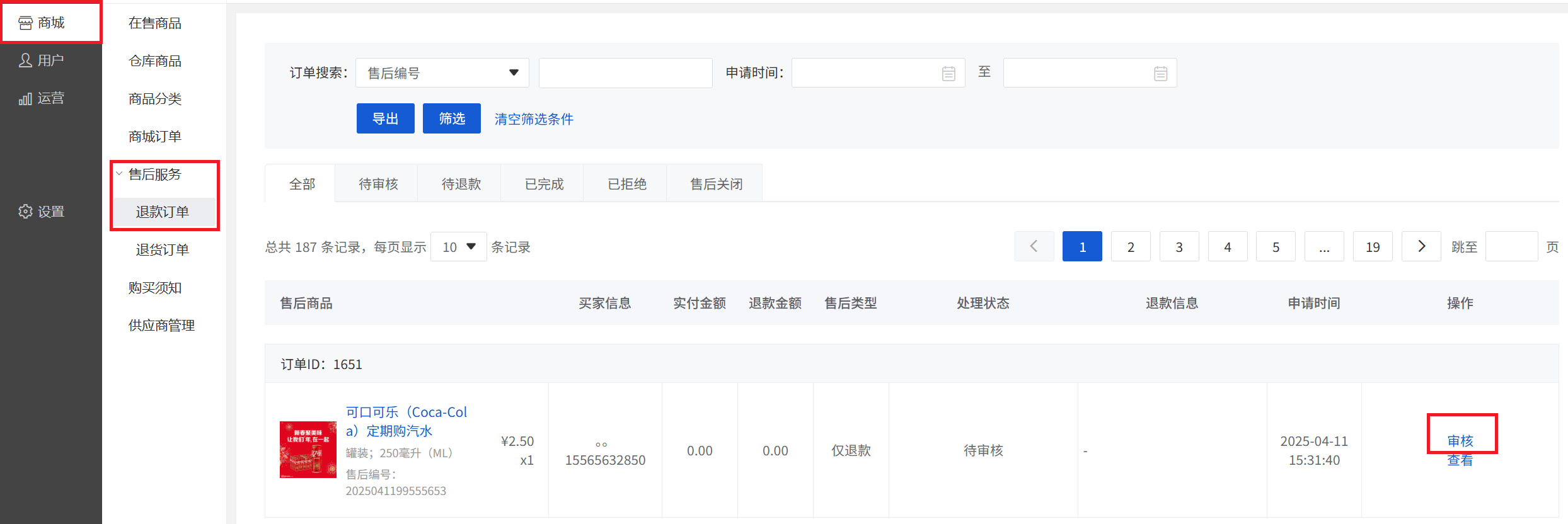Click the 运营 bar chart icon

[25, 99]
